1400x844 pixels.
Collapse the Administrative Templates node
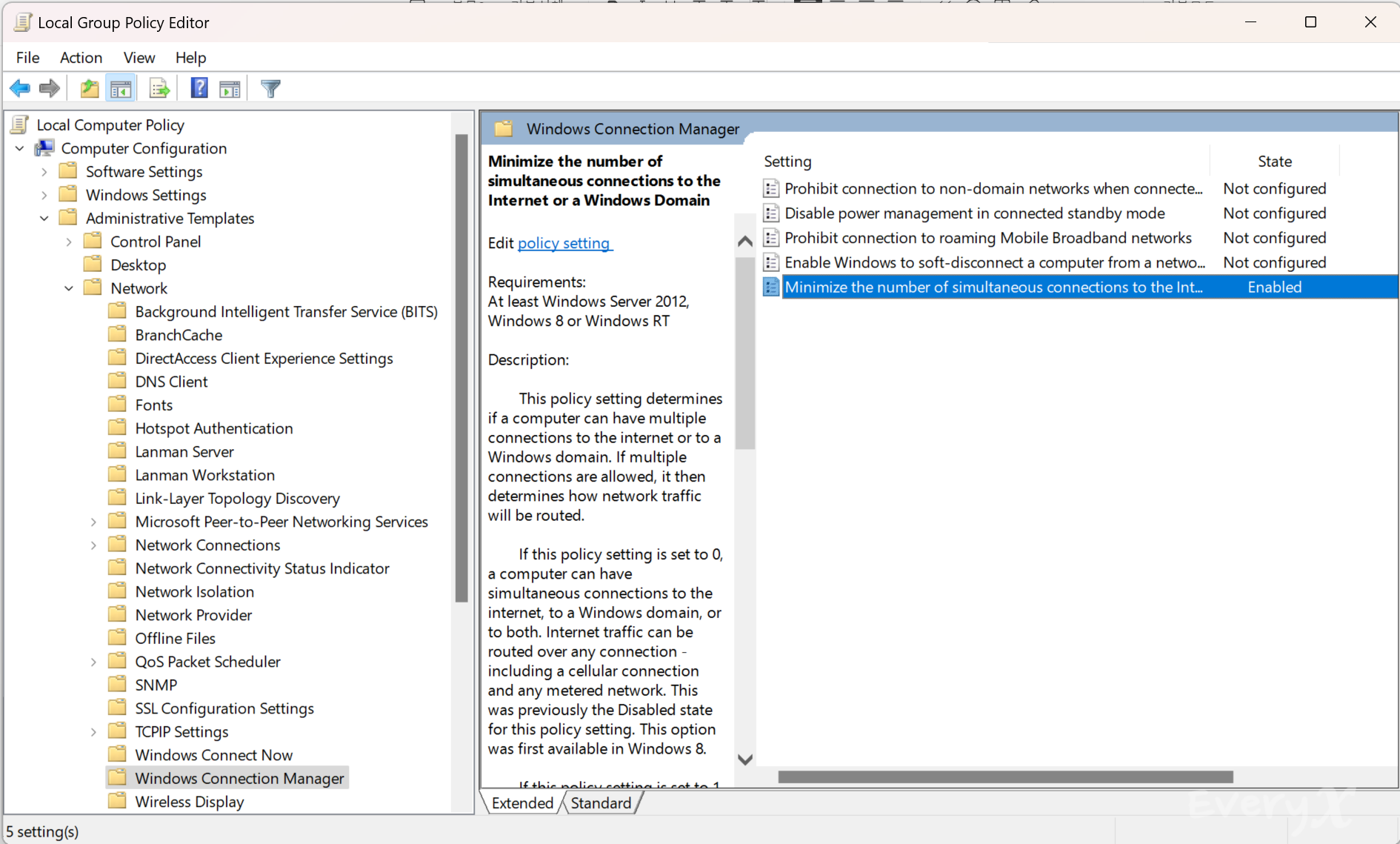[44, 219]
